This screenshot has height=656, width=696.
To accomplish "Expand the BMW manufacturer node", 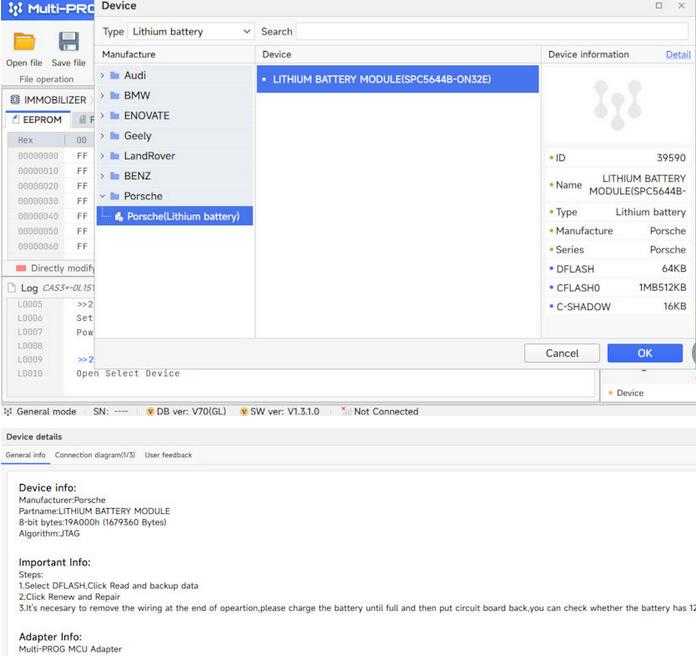I will pos(102,96).
